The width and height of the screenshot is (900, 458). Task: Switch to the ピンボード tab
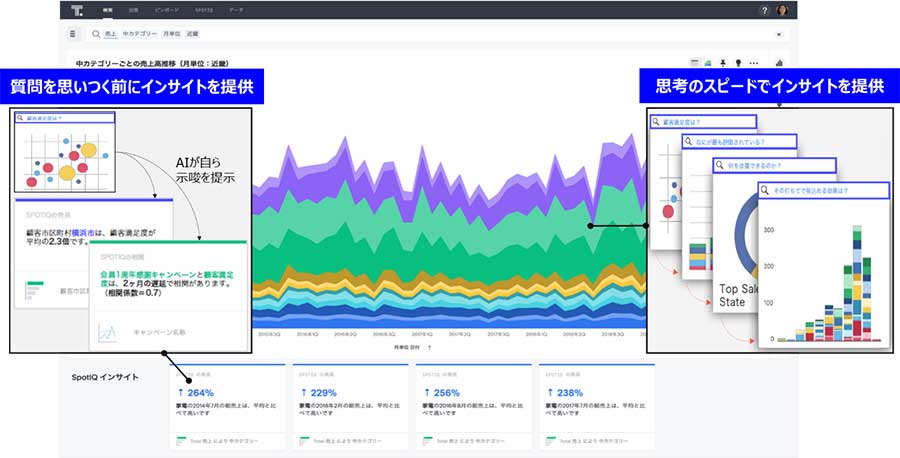169,10
